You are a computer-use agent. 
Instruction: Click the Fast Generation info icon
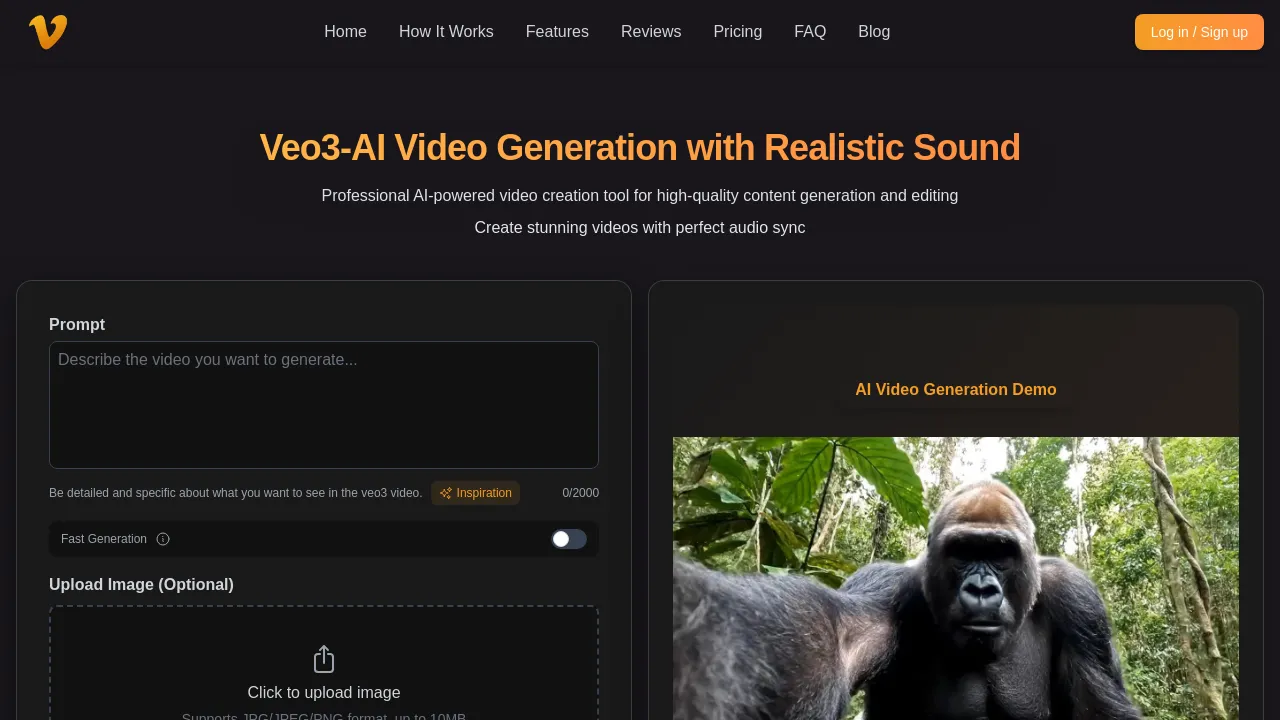click(163, 539)
